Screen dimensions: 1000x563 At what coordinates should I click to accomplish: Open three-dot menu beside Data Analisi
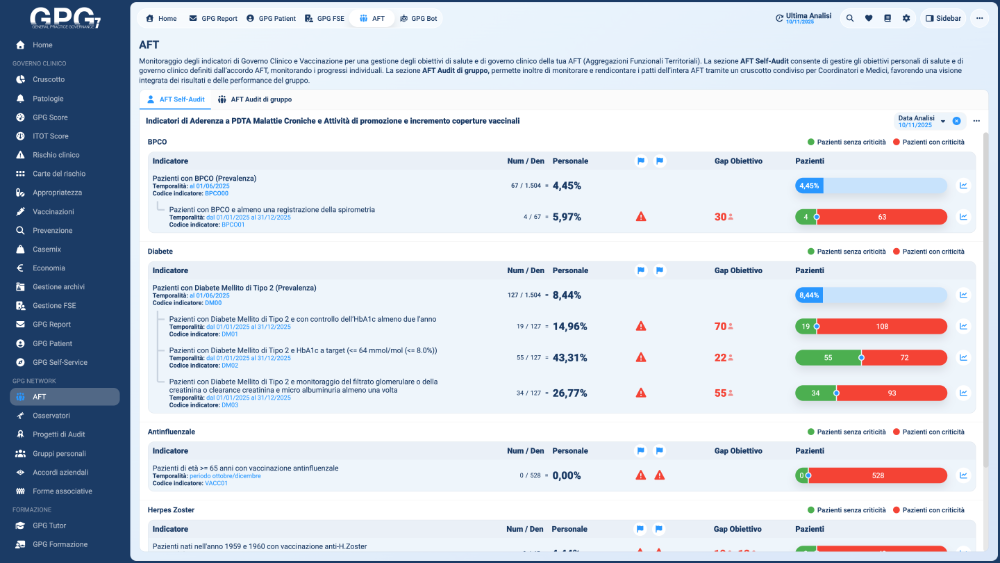tap(976, 121)
